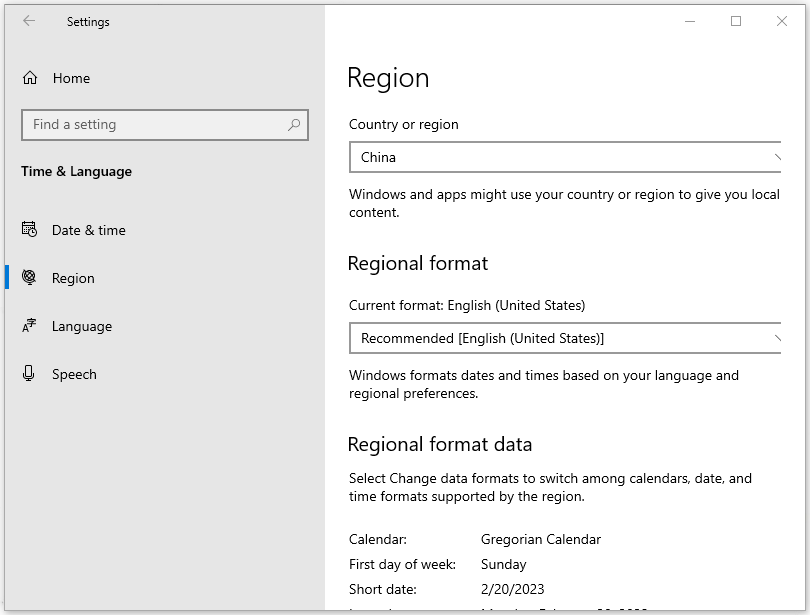Select Region in the sidebar
The height and width of the screenshot is (615, 810).
pyautogui.click(x=165, y=278)
